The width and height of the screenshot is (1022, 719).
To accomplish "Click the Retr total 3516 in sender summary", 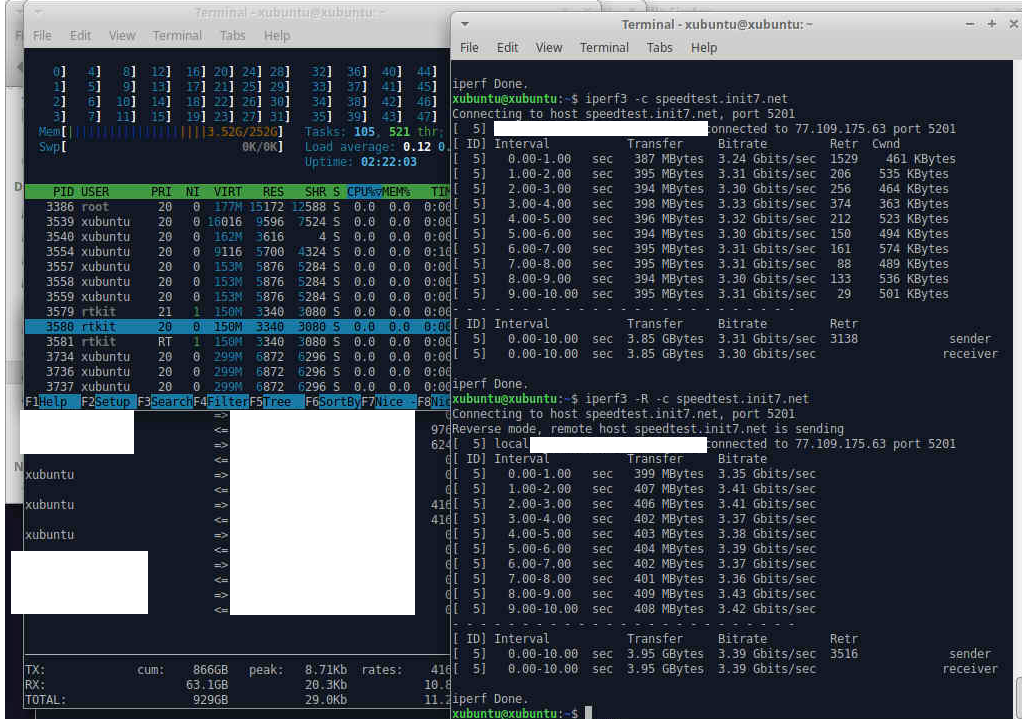I will [844, 654].
